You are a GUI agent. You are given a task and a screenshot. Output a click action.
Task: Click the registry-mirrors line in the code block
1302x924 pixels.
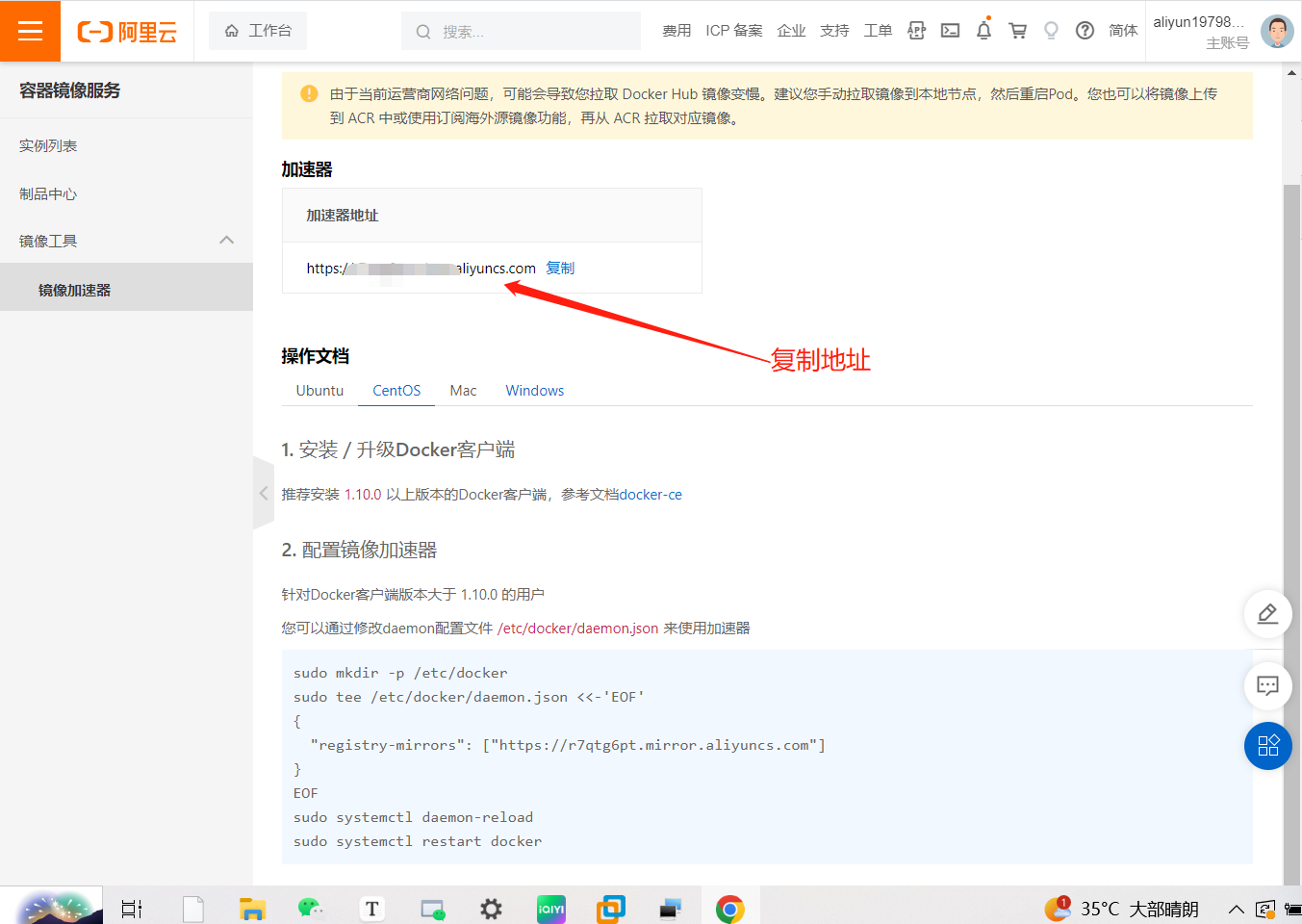[x=568, y=745]
